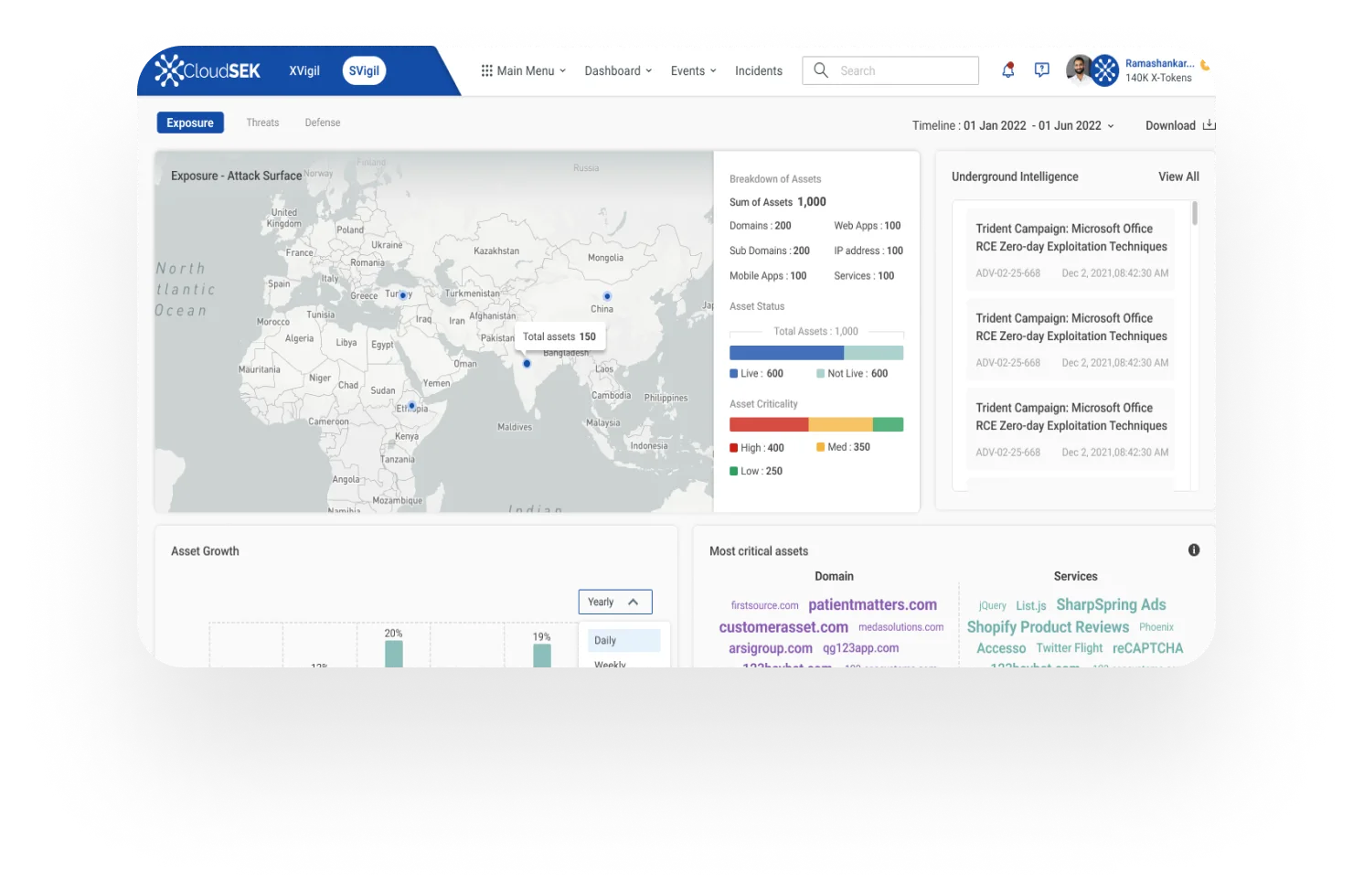Click the Total assets 150 tooltip
The width and height of the screenshot is (1353, 896).
[x=559, y=336]
